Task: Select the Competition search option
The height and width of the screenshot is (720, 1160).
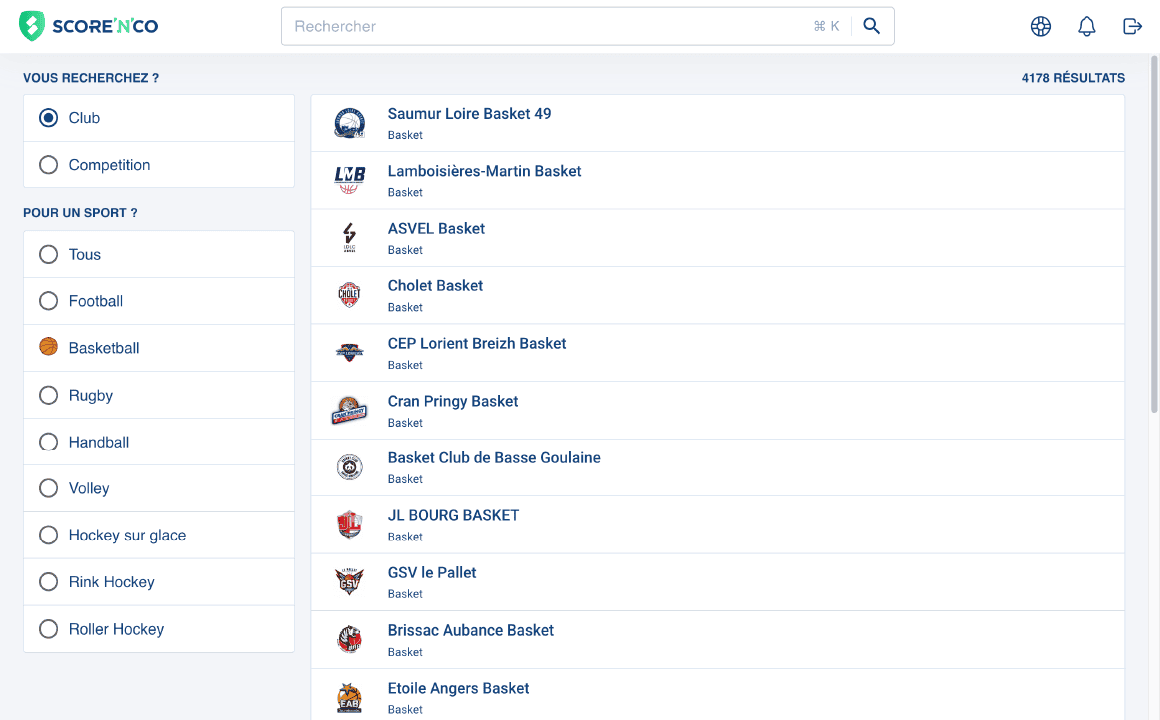Action: pyautogui.click(x=48, y=164)
